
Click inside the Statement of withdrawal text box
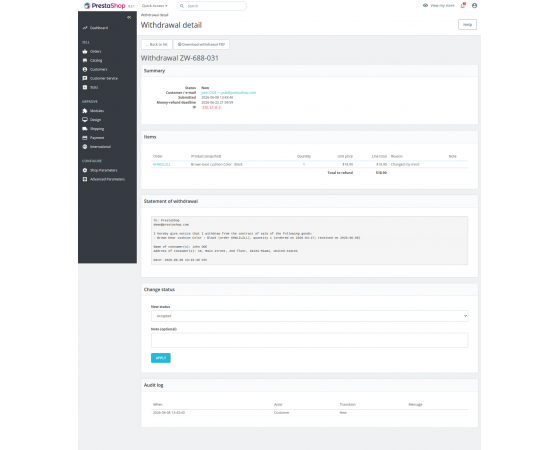[309, 240]
